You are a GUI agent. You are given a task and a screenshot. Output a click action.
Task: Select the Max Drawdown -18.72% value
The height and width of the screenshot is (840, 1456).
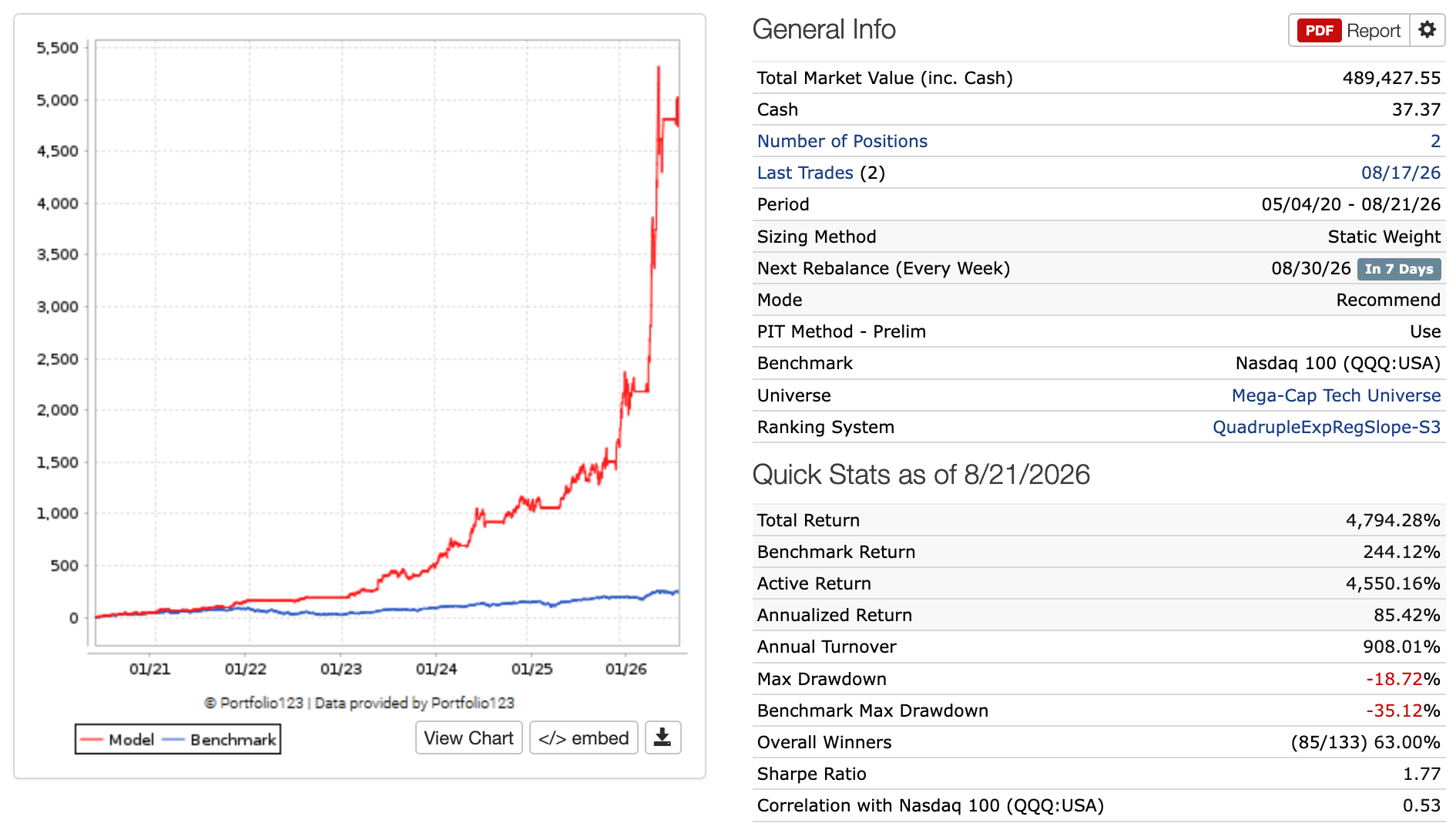[x=1403, y=679]
